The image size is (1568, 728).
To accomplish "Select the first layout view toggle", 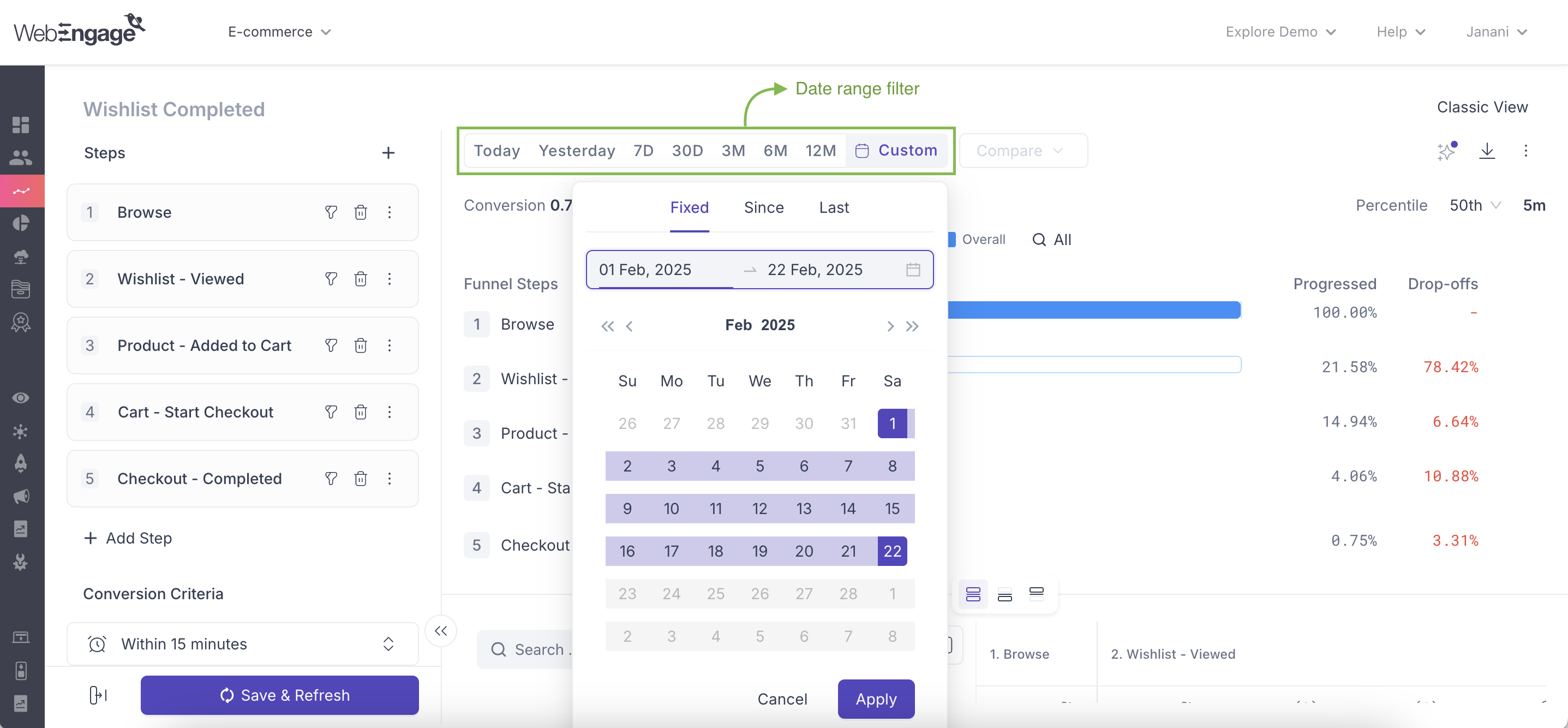I will point(973,594).
